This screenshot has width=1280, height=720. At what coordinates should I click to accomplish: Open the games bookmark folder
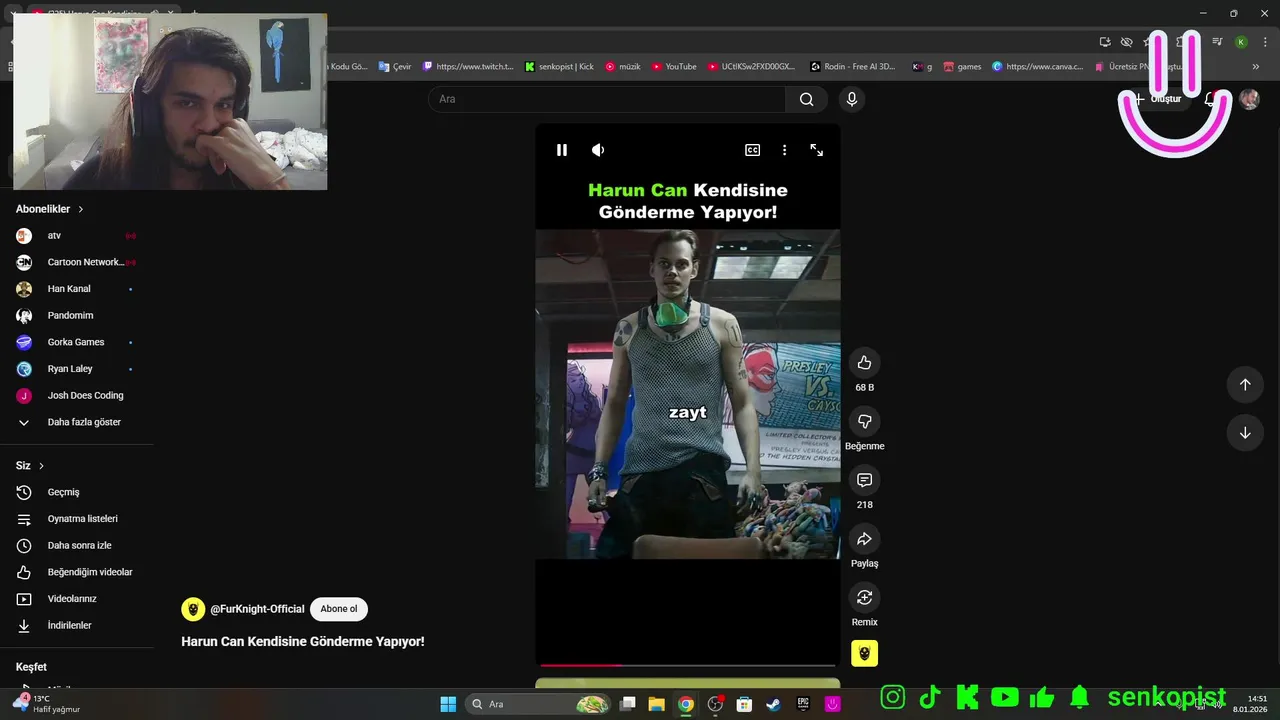pyautogui.click(x=962, y=67)
